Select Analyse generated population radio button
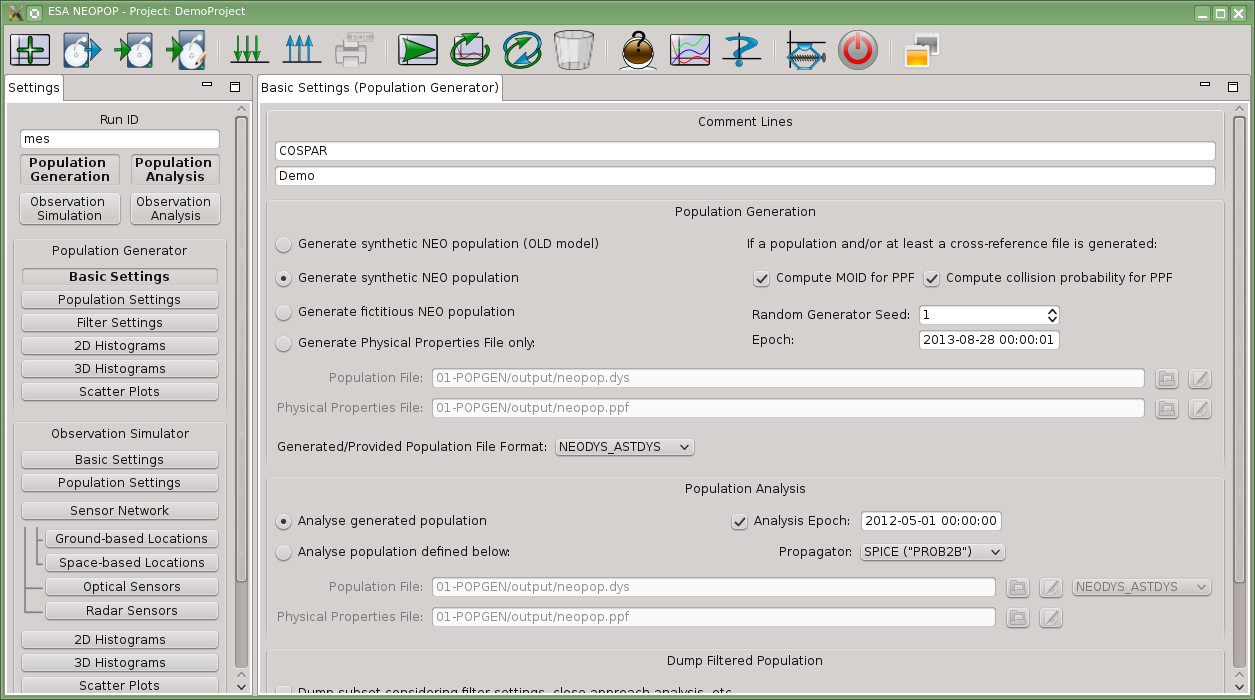This screenshot has width=1255, height=700. pyautogui.click(x=285, y=521)
